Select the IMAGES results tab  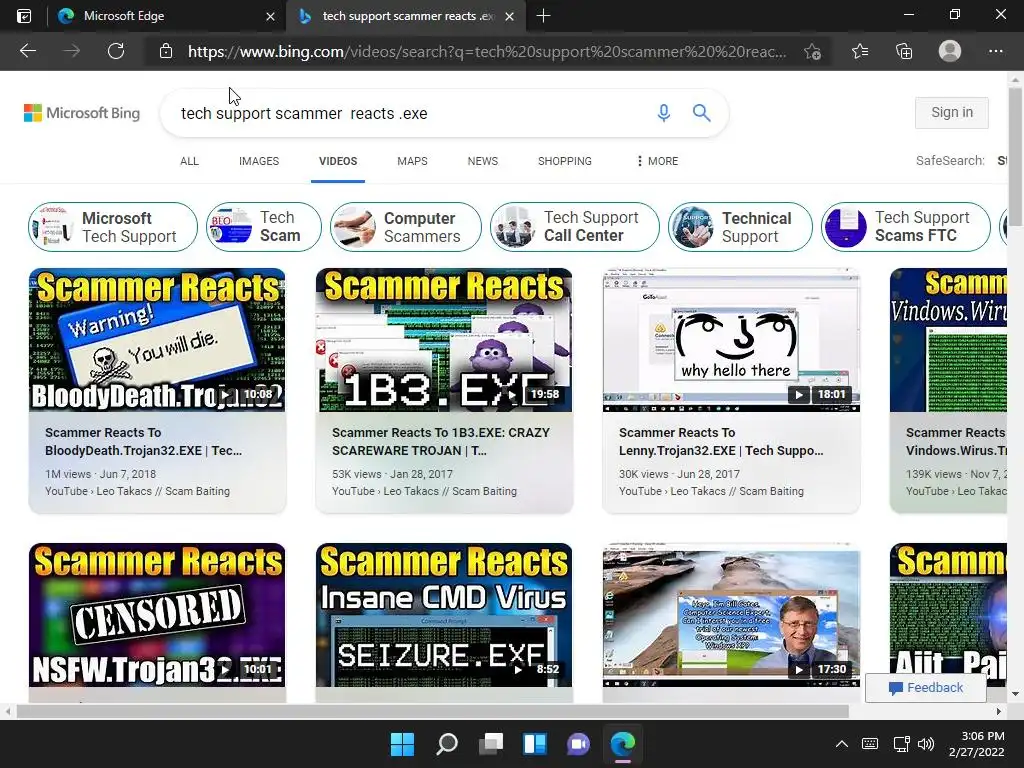pyautogui.click(x=259, y=161)
